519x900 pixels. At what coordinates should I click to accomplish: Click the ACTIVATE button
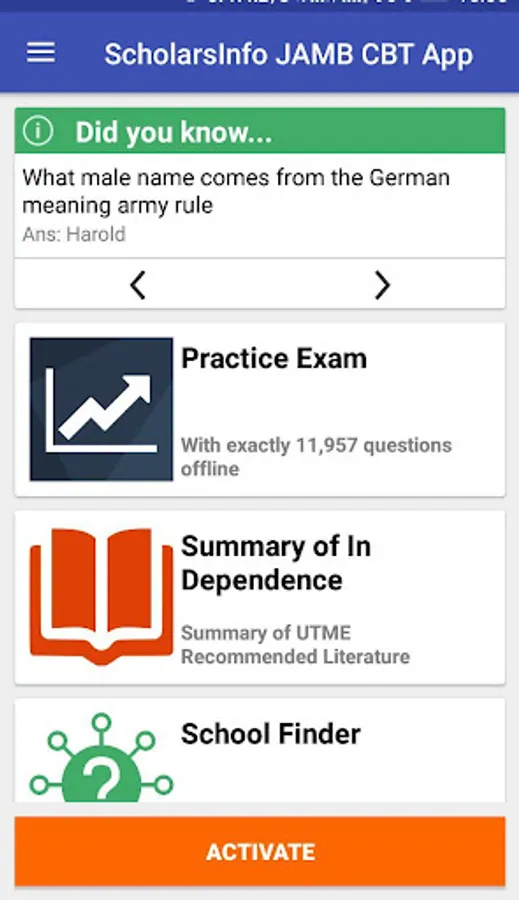tap(260, 852)
